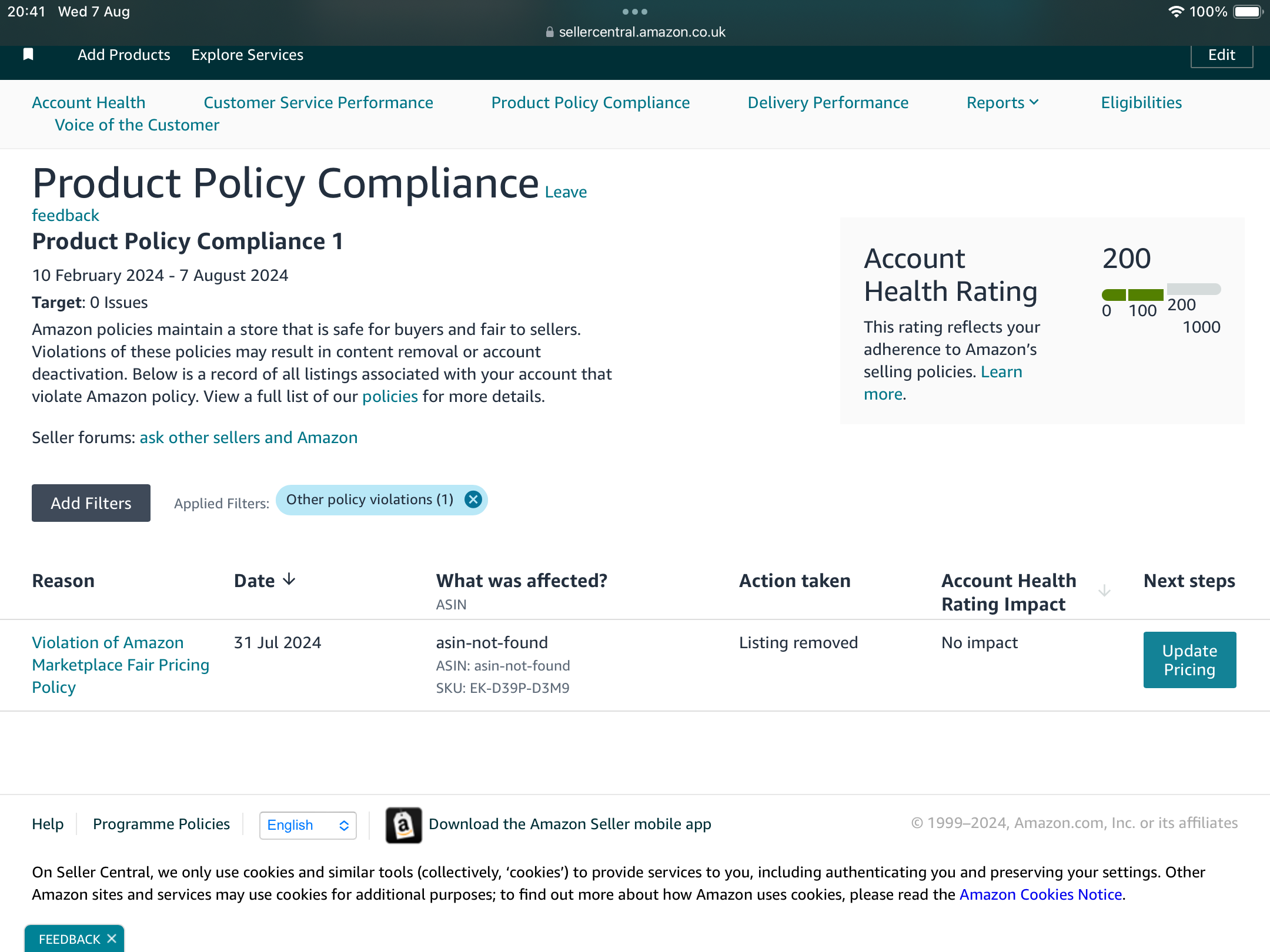The image size is (1270, 952).
Task: Click the FEEDBACK tab label
Action: (x=69, y=939)
